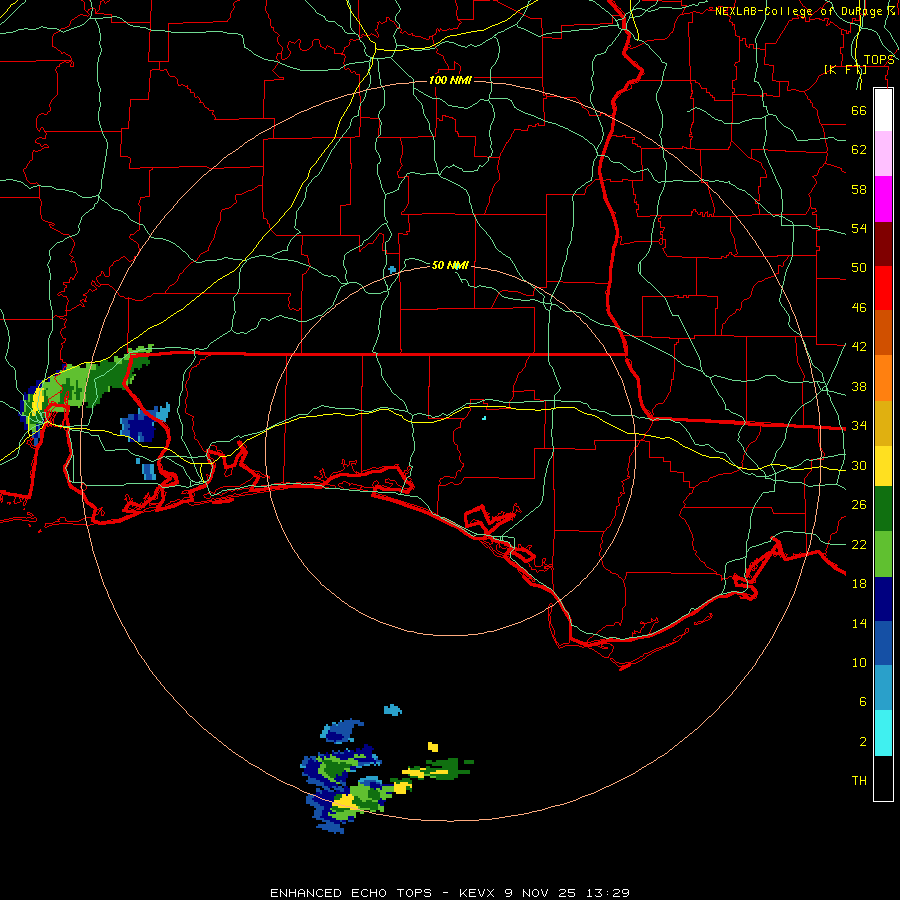Pick the dark maroon legend band

point(883,243)
